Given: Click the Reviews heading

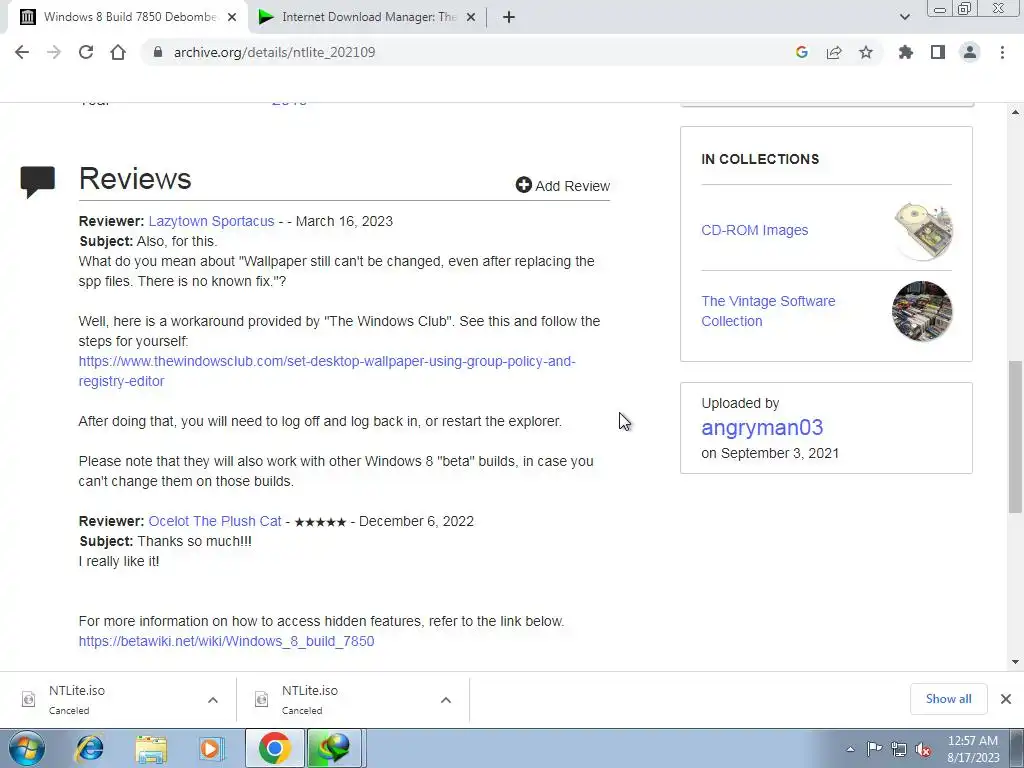Looking at the screenshot, I should [x=135, y=178].
